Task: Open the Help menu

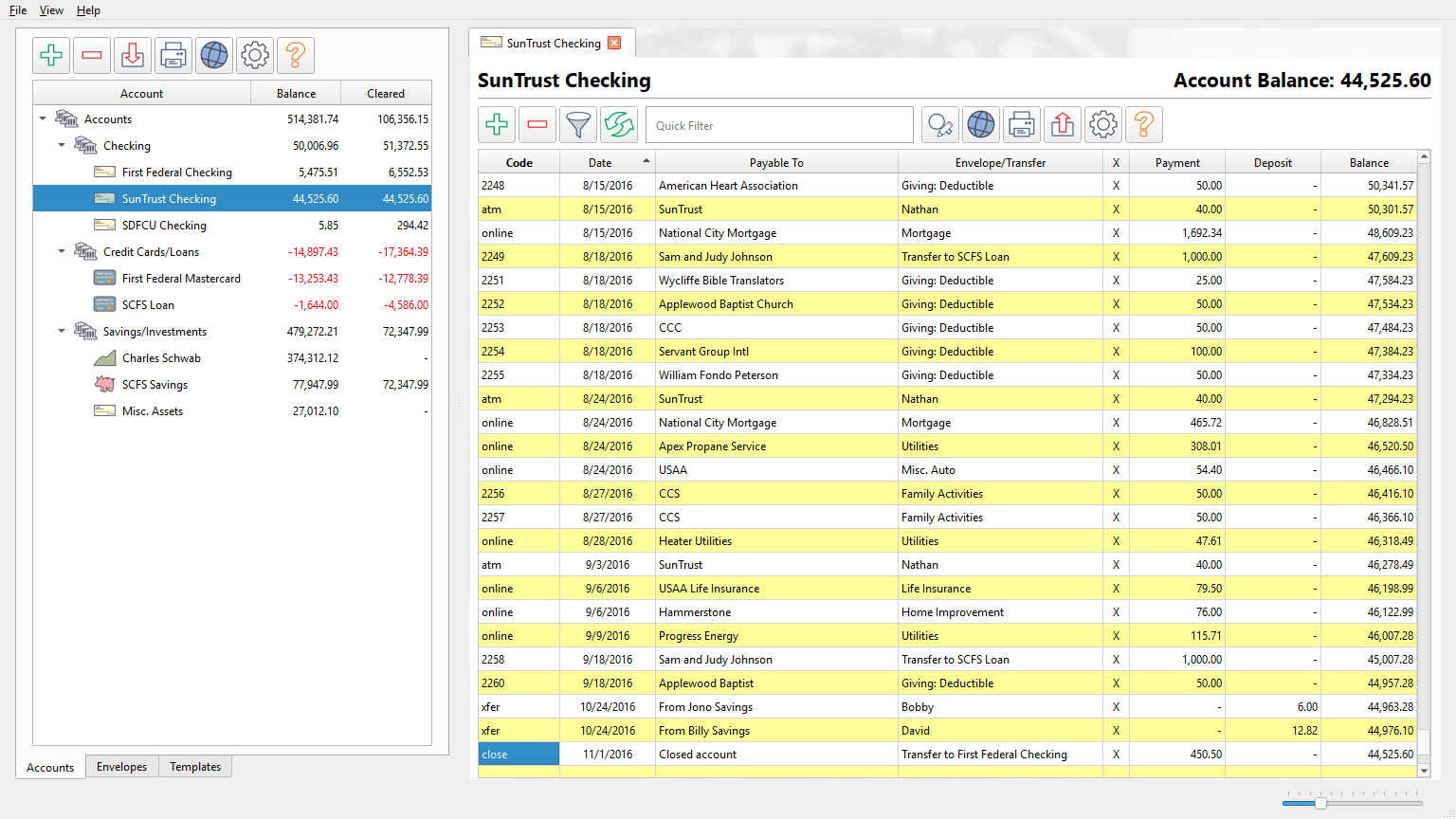Action: (x=88, y=10)
